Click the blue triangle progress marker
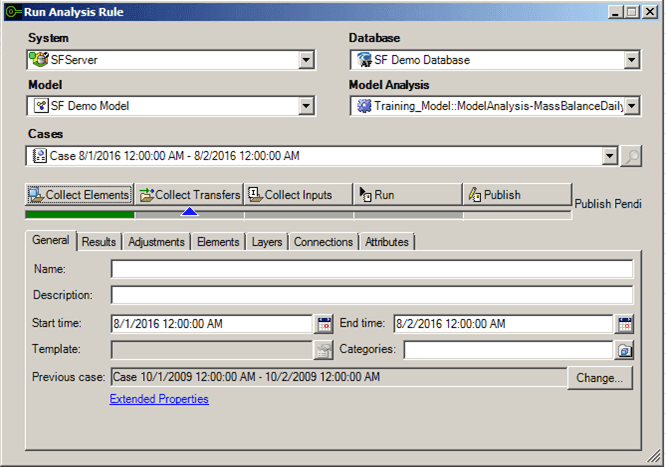The width and height of the screenshot is (666, 467). click(x=189, y=211)
